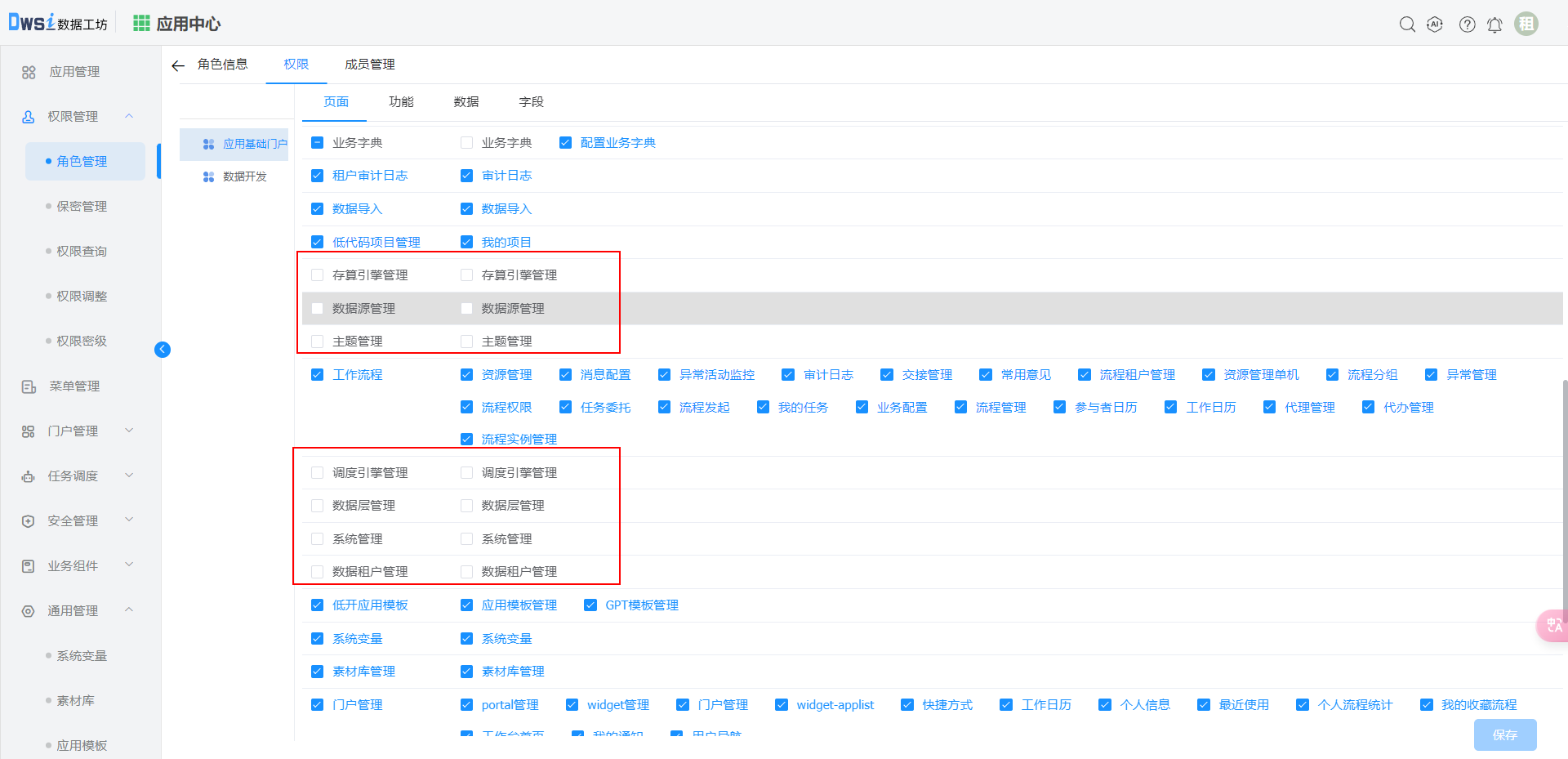Open the help question mark icon
Viewport: 1568px width, 759px height.
tap(1468, 25)
